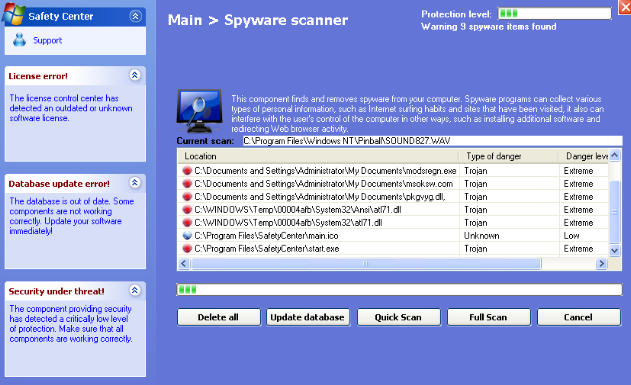Cancel the current scan
Image resolution: width=631 pixels, height=385 pixels.
[x=578, y=317]
